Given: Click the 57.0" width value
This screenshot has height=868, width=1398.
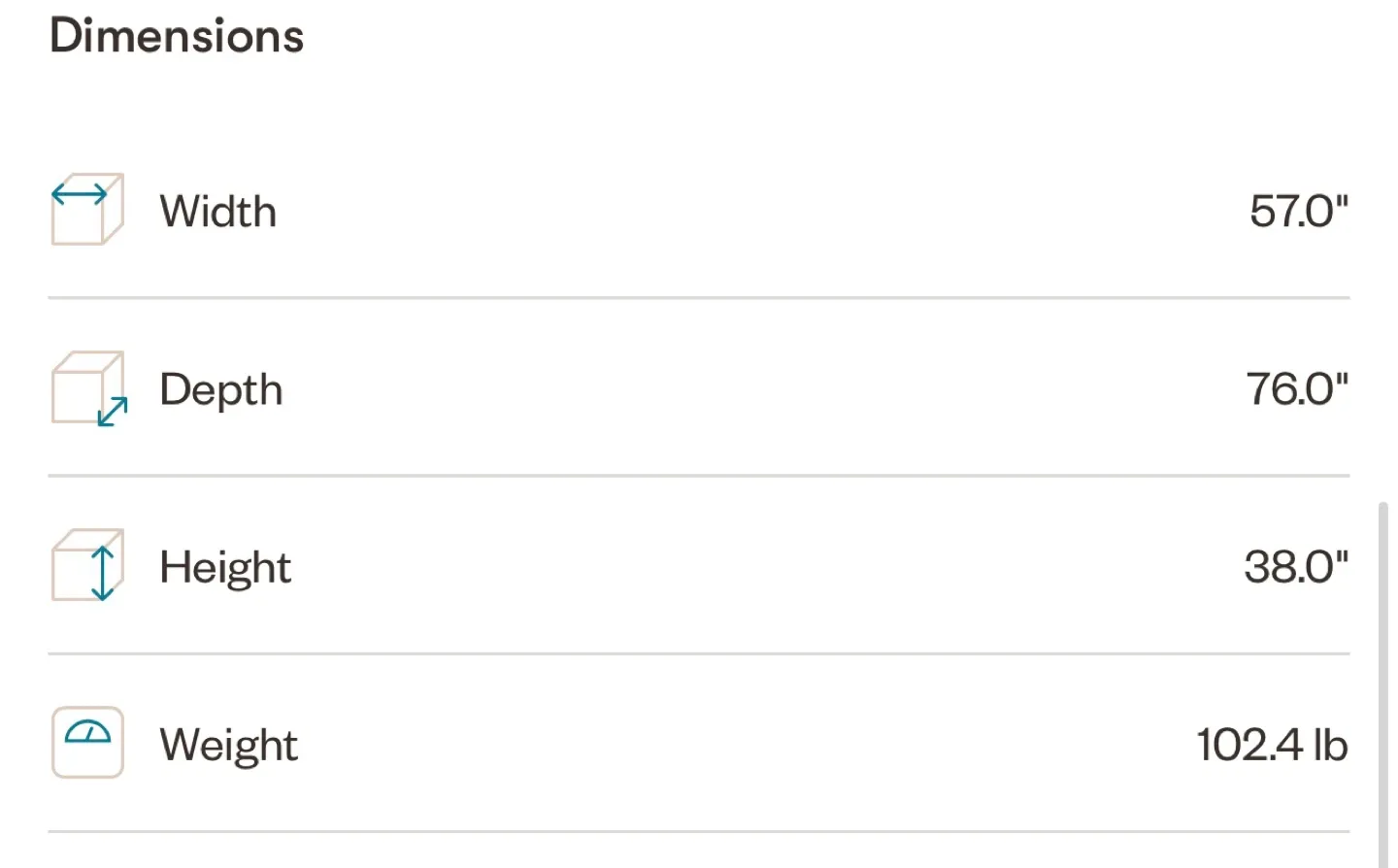Looking at the screenshot, I should (1299, 211).
